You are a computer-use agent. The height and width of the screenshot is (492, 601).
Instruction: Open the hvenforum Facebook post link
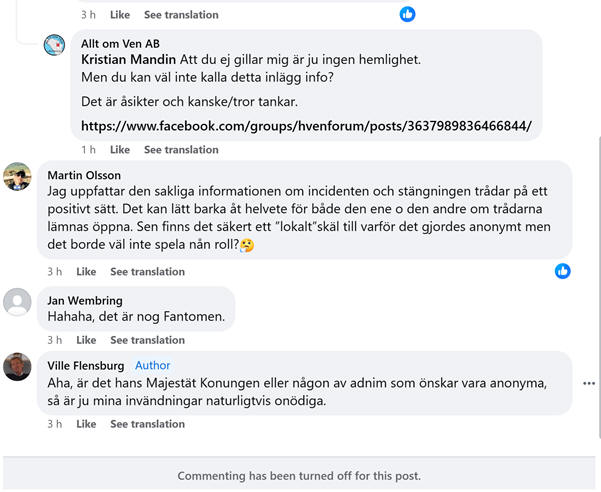pos(306,126)
